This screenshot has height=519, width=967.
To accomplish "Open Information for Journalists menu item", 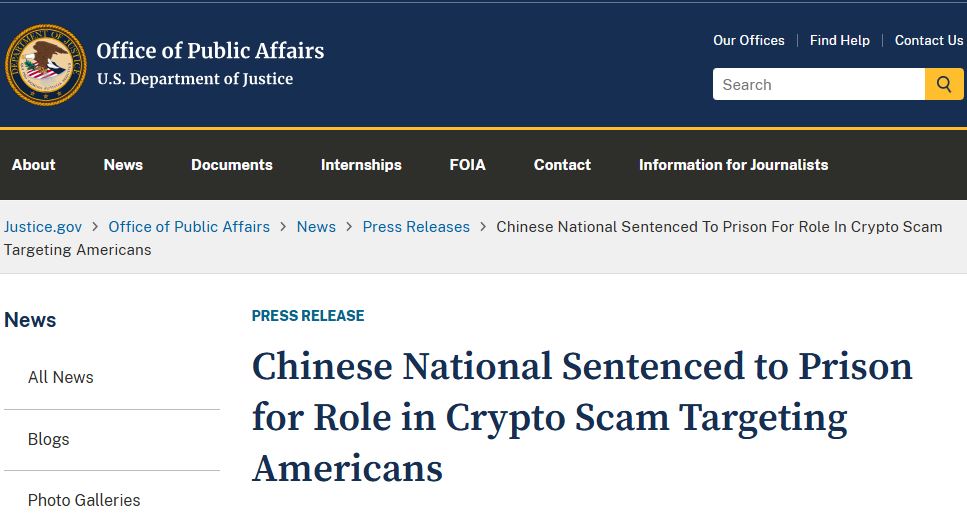I will [x=733, y=165].
